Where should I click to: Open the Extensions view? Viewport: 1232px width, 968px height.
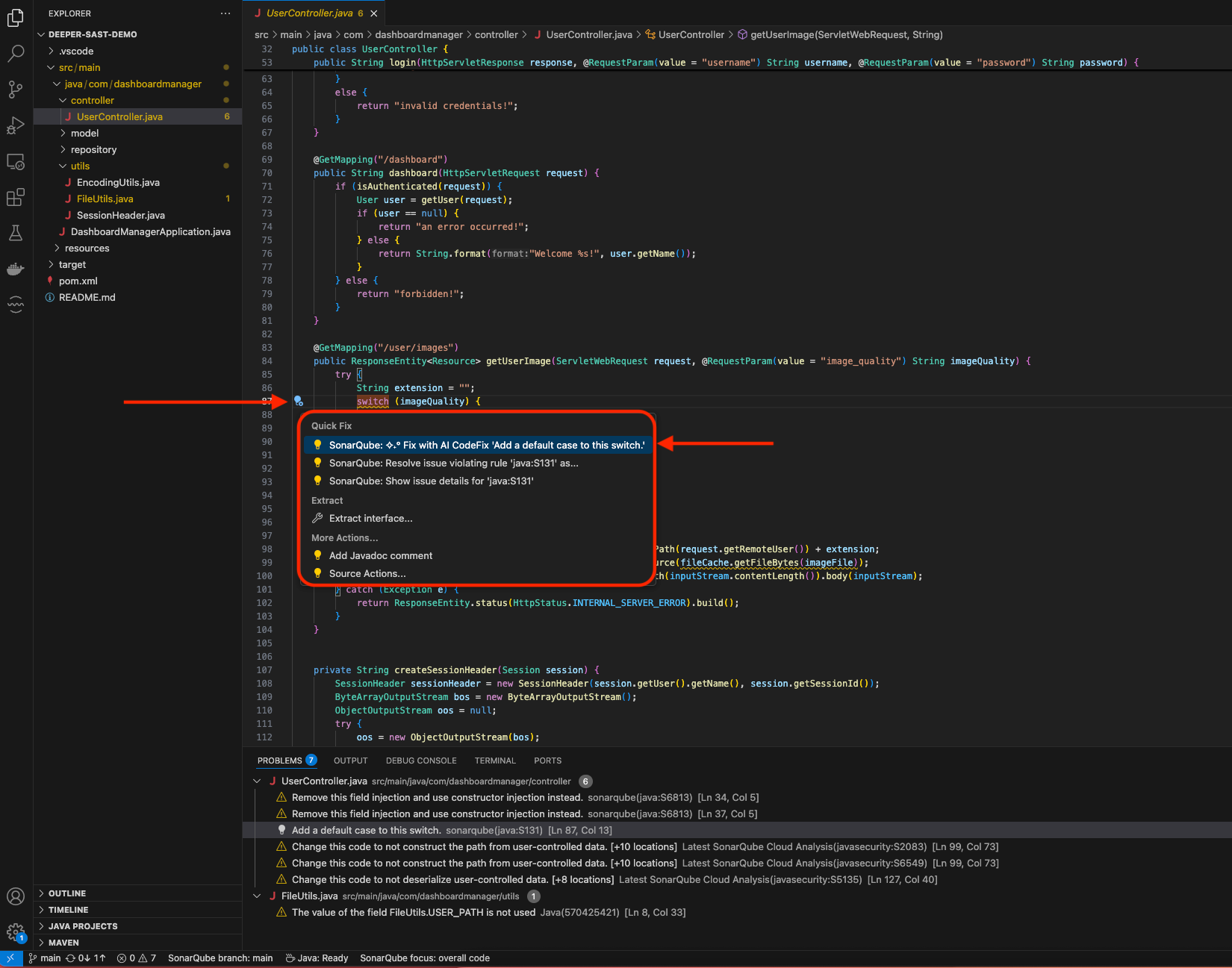[x=15, y=197]
